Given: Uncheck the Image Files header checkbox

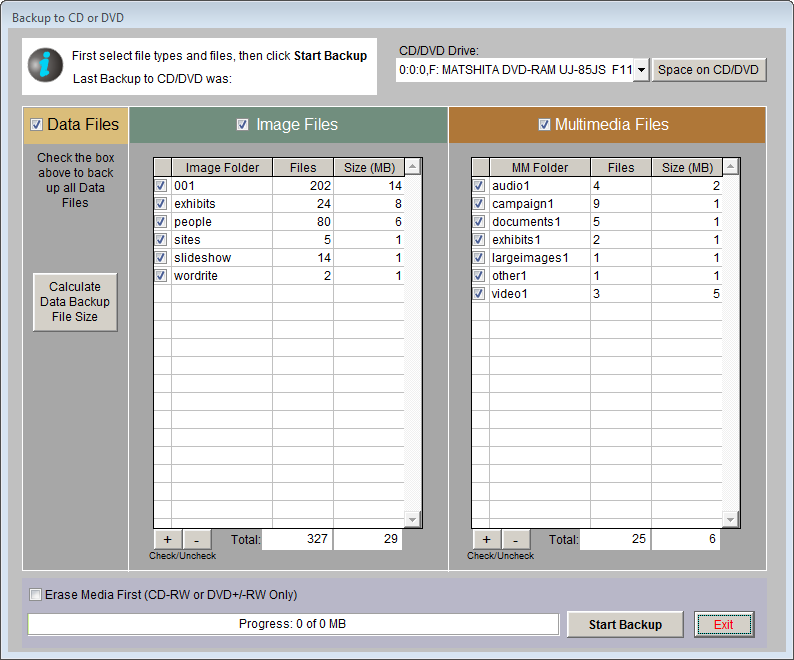Looking at the screenshot, I should tap(242, 125).
